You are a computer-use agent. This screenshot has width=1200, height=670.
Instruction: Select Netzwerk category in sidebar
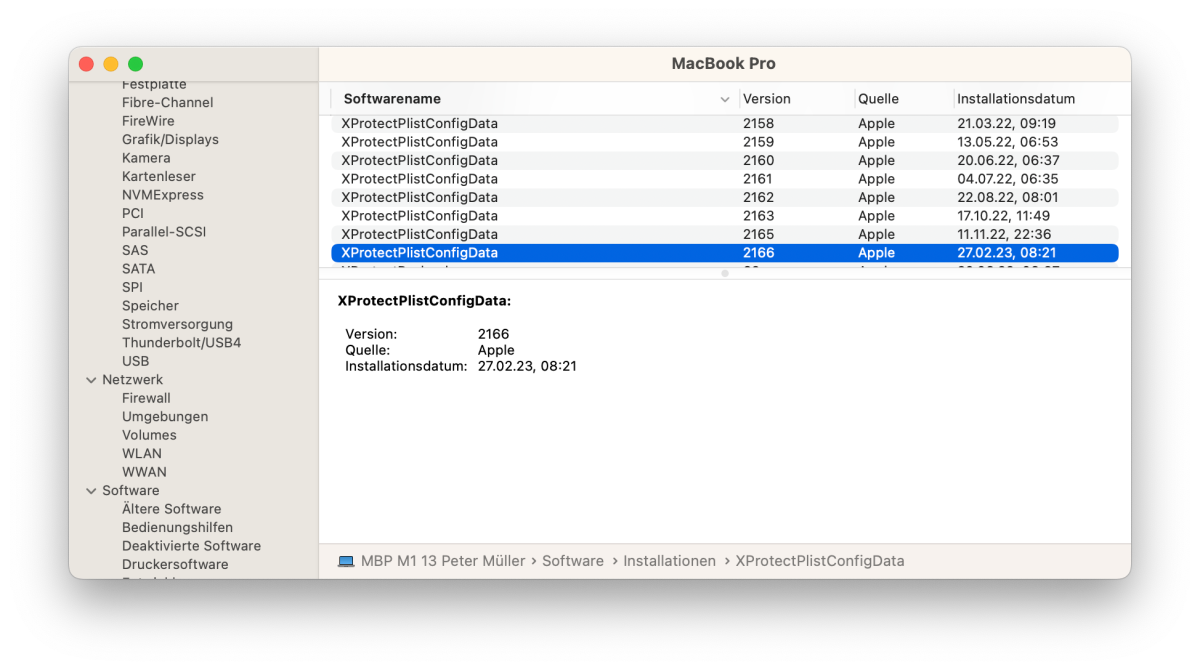[x=132, y=380]
